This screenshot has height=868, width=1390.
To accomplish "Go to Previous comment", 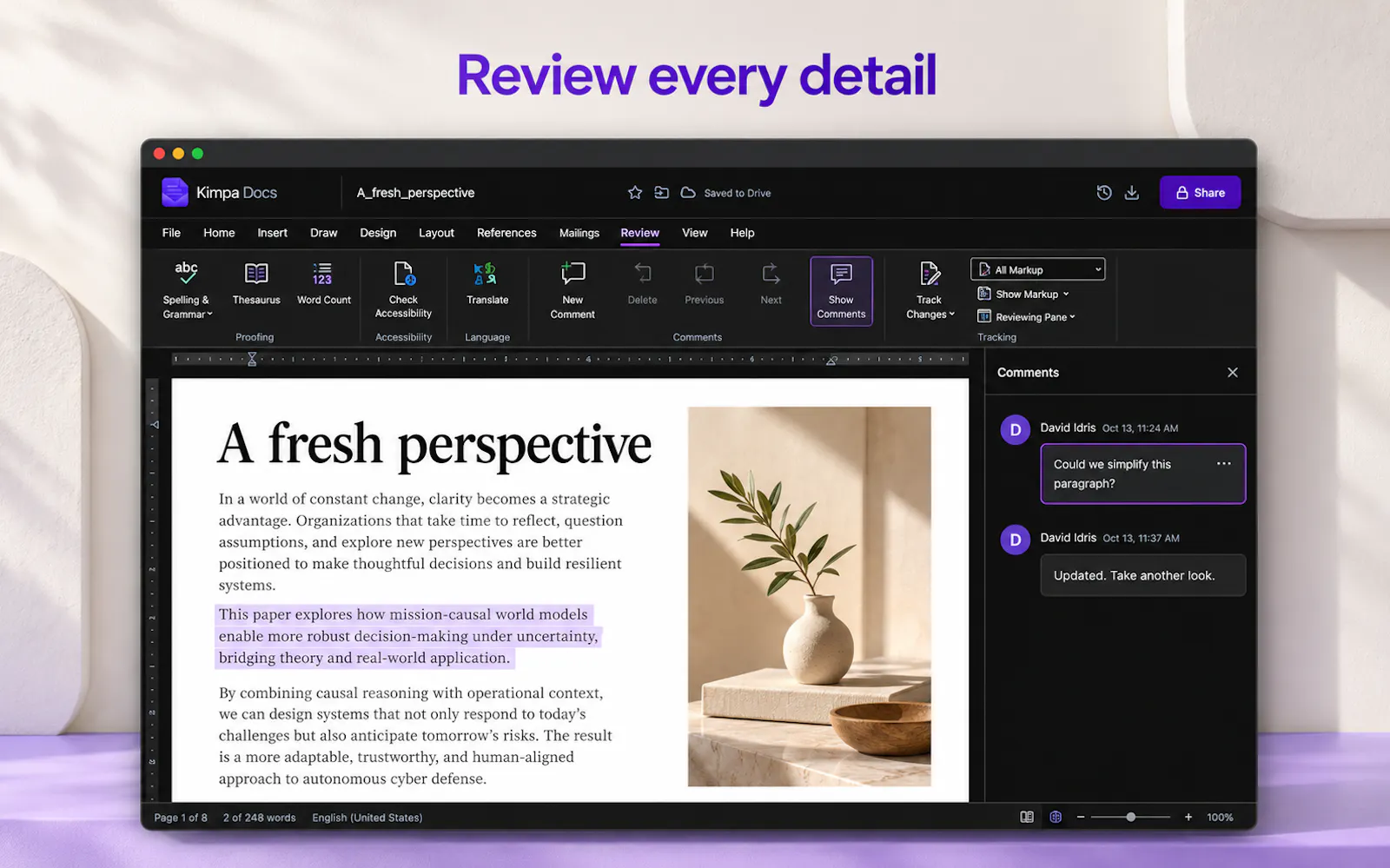I will [x=705, y=283].
